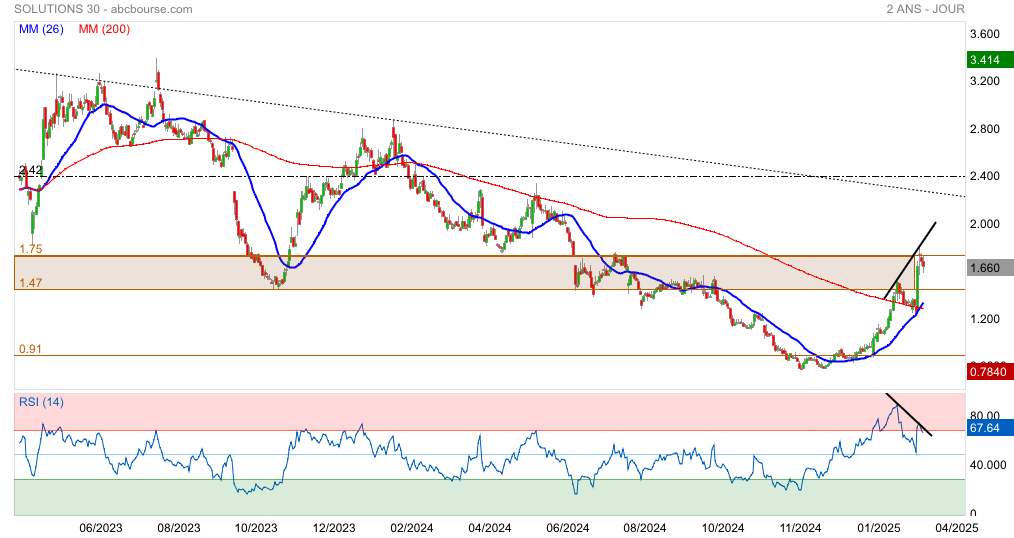Click the 08/2023 date axis label

pos(178,528)
